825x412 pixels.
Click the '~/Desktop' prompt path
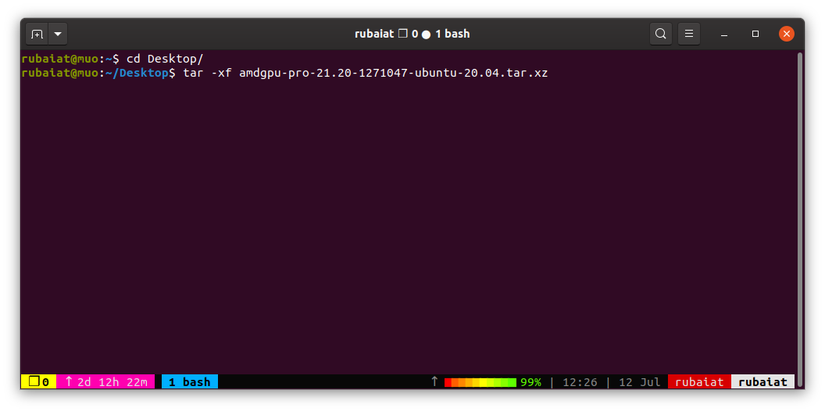click(x=137, y=73)
